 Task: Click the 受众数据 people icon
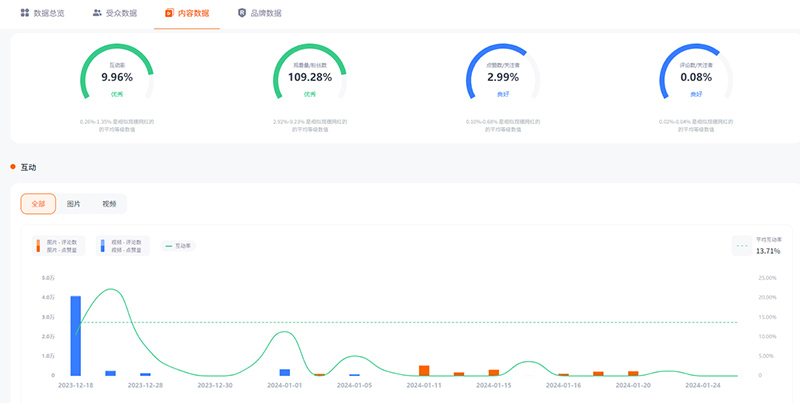tap(96, 13)
